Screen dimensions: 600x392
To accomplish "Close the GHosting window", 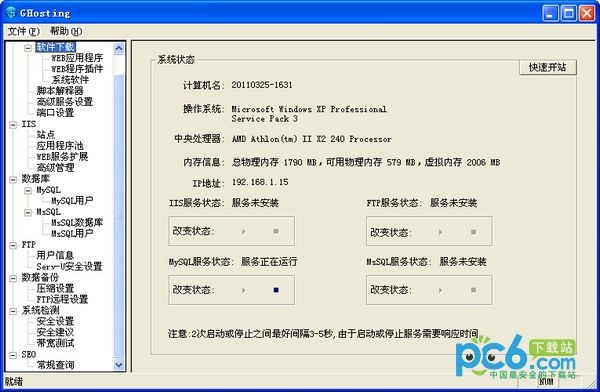I will click(x=586, y=13).
